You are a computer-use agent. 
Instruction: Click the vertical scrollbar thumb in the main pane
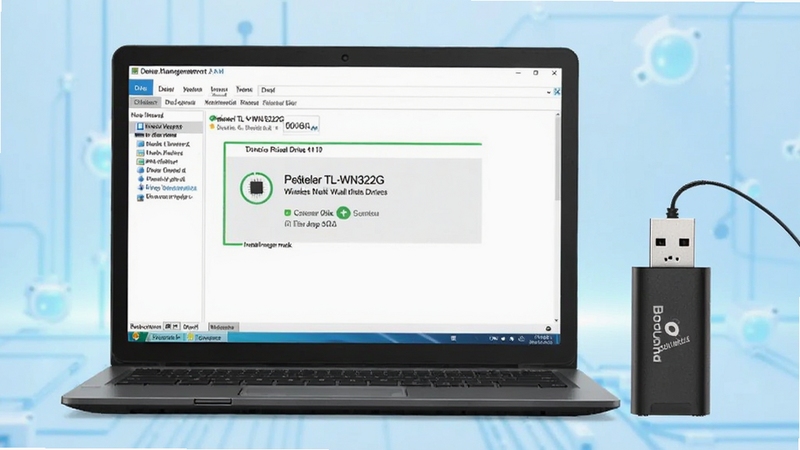point(557,159)
